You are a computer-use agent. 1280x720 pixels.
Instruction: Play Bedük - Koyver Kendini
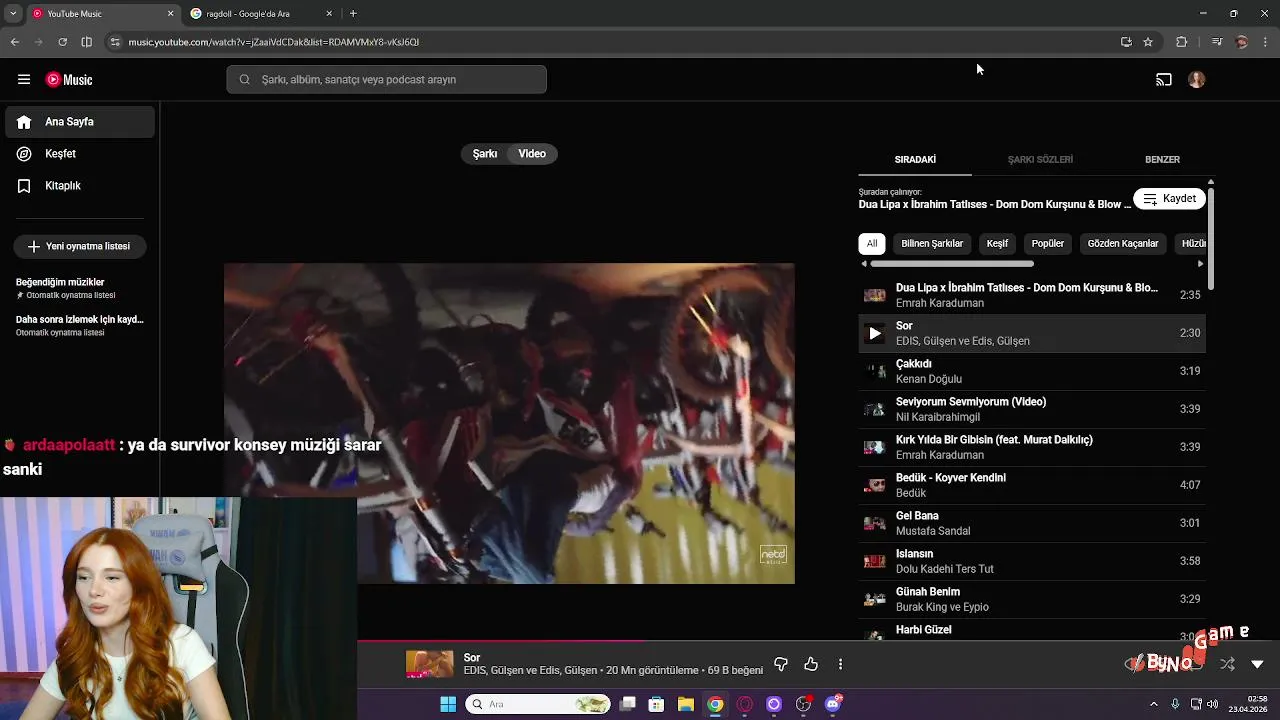tap(1032, 485)
